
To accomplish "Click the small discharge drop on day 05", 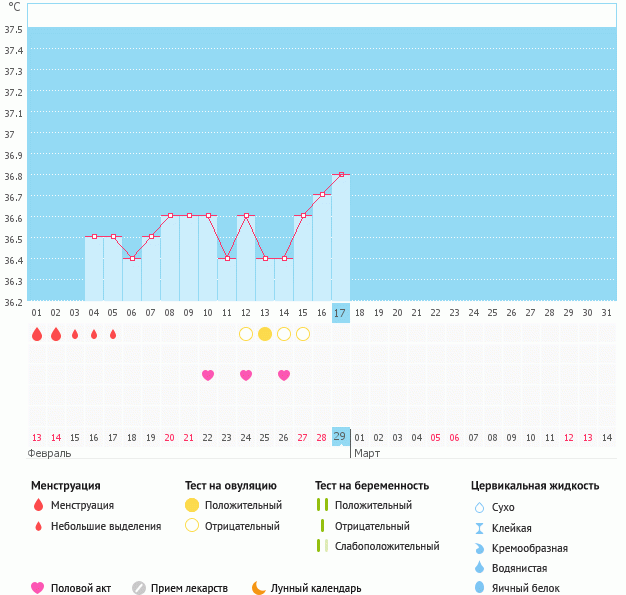I will [x=113, y=334].
